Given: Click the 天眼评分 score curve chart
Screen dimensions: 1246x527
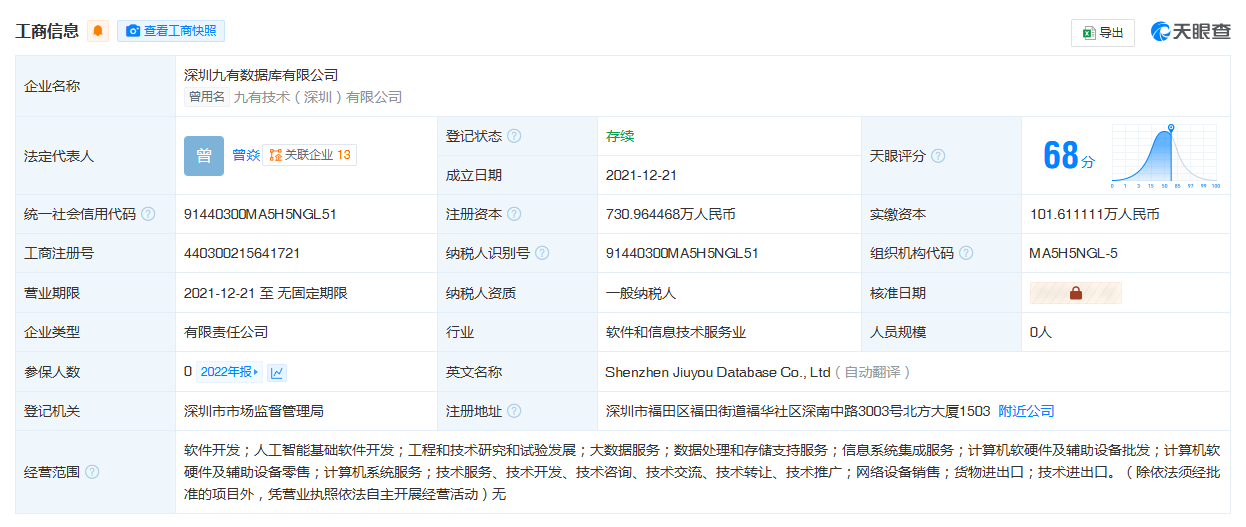Looking at the screenshot, I should 1165,157.
